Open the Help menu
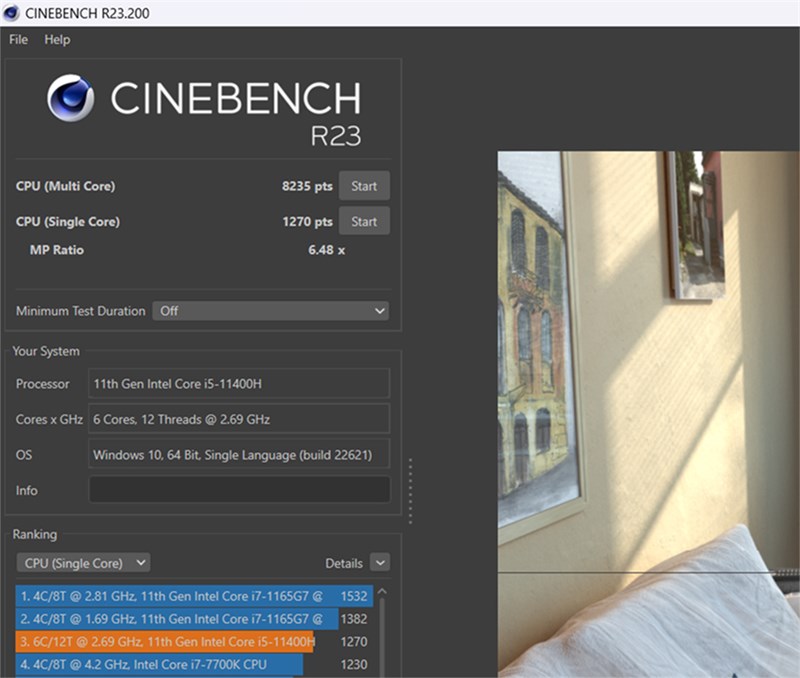The height and width of the screenshot is (678, 800). pyautogui.click(x=57, y=40)
